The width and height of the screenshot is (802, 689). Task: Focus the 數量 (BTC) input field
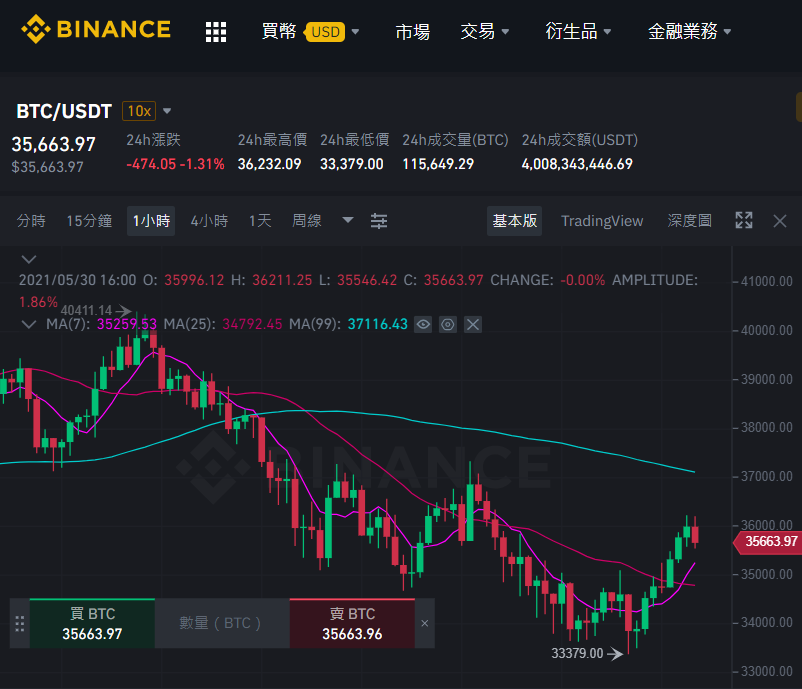[222, 624]
